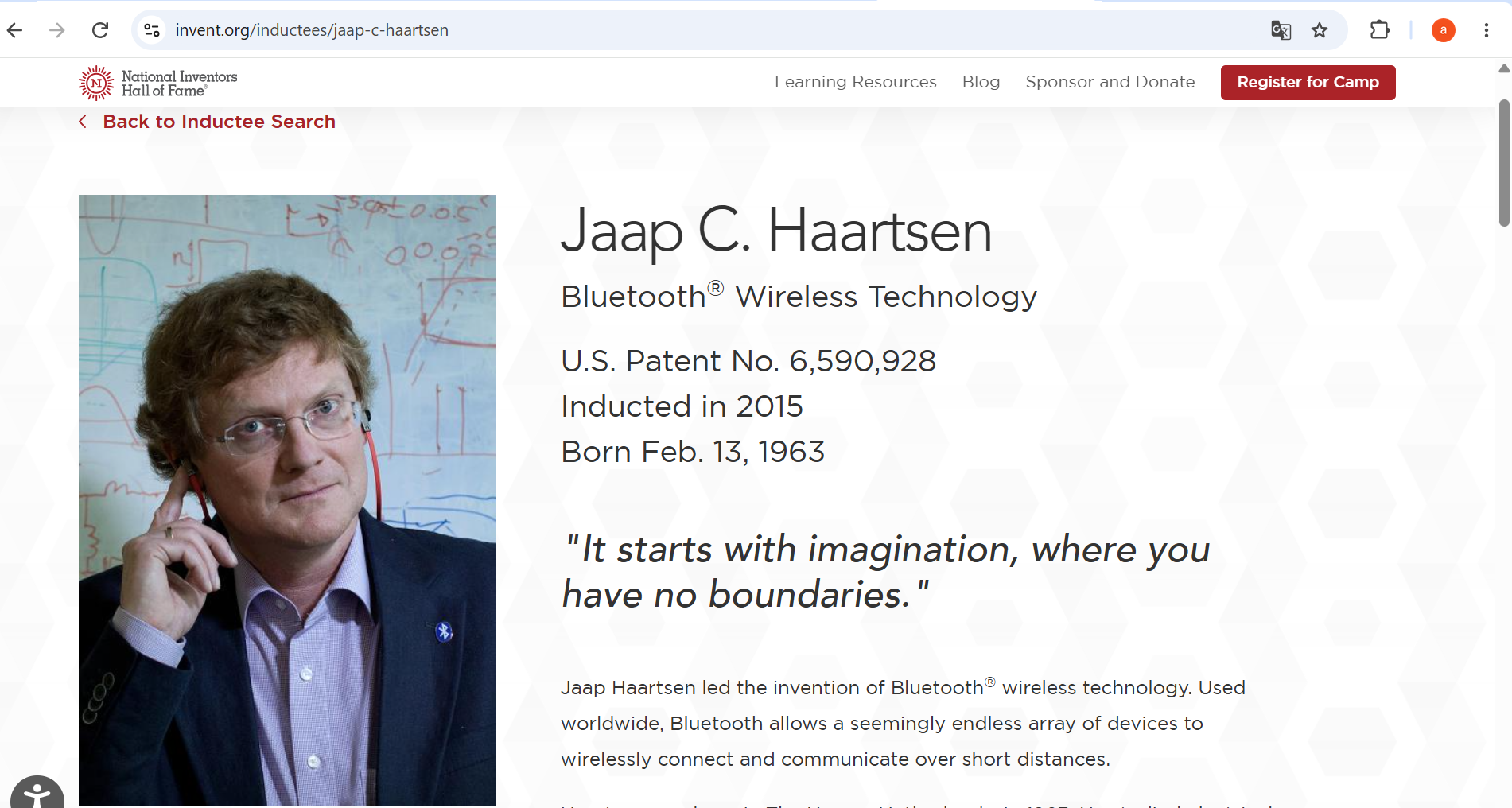
Task: Open the browser extensions puzzle icon
Action: (x=1380, y=30)
